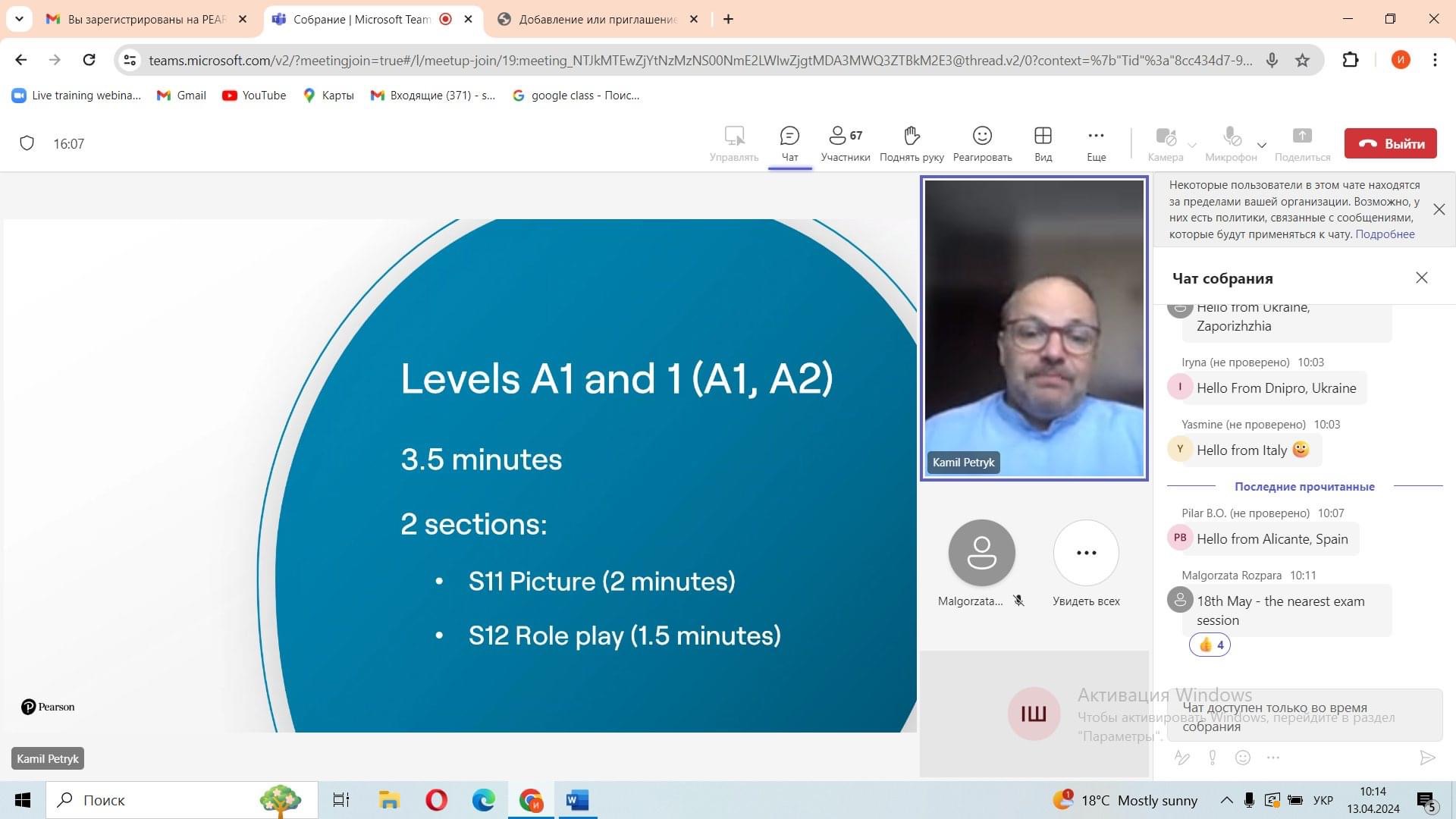Toggle the Камера camera button

(1165, 144)
